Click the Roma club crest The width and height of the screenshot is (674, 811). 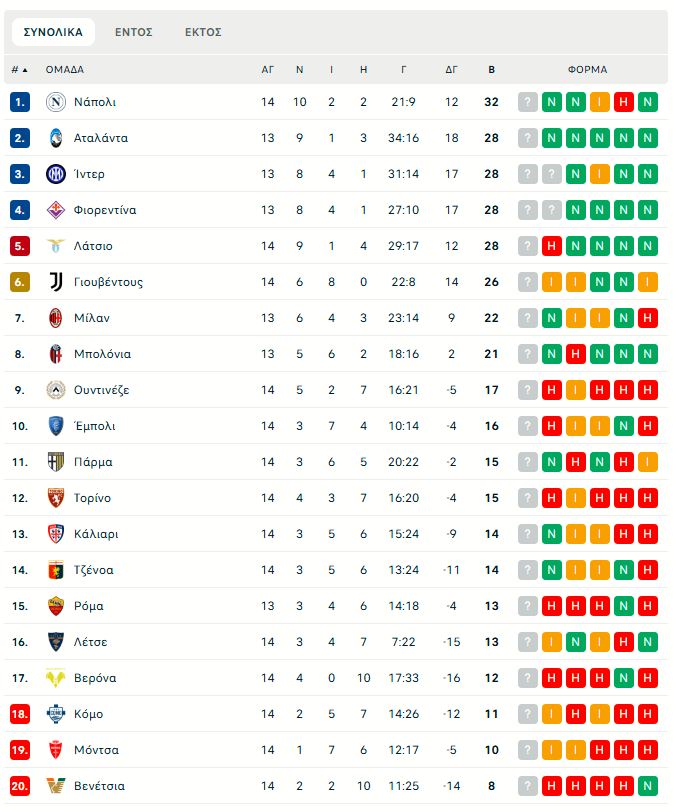tap(56, 606)
